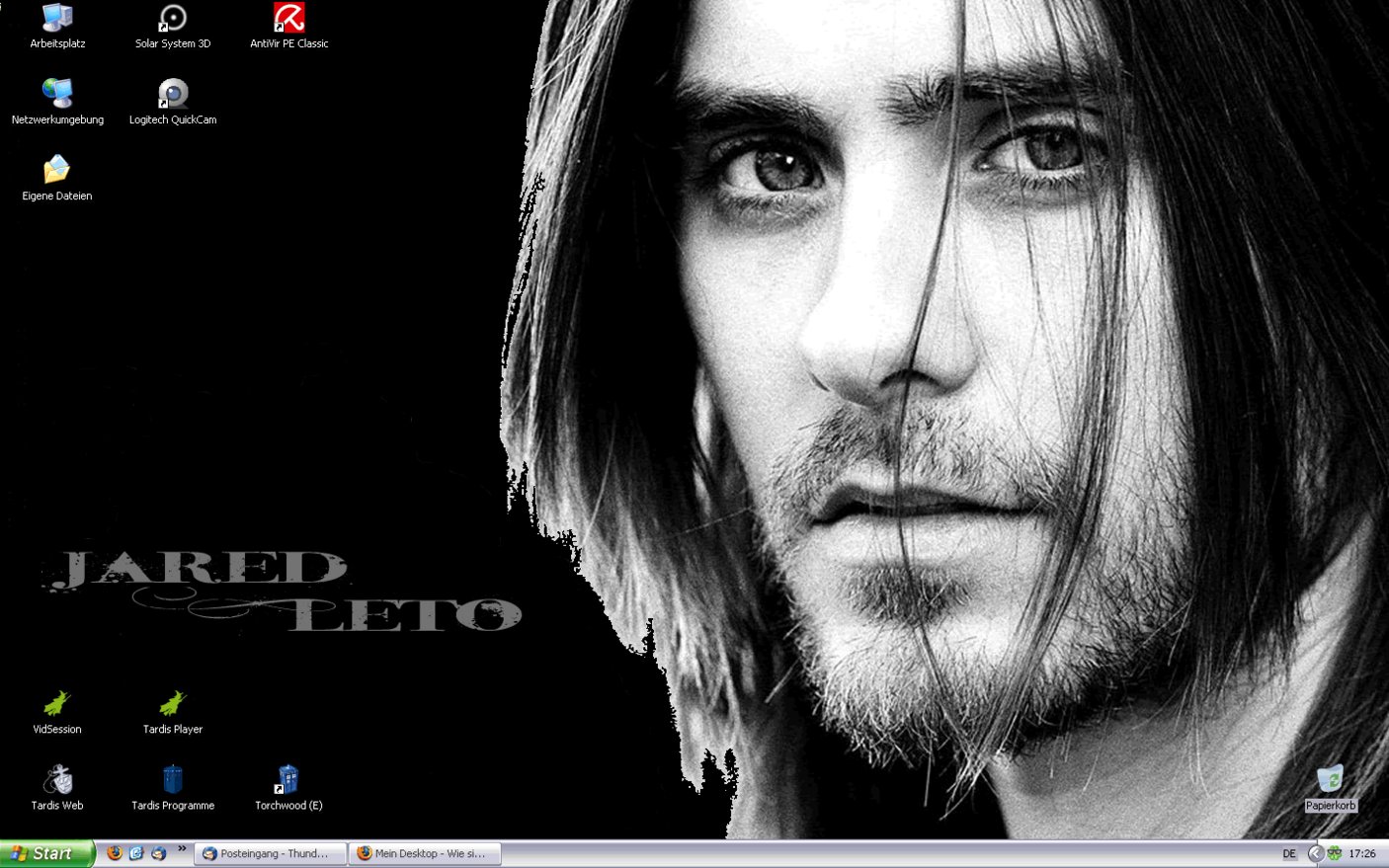1389x868 pixels.
Task: Select the Netzwerkumgebung desktop icon
Action: pyautogui.click(x=57, y=95)
